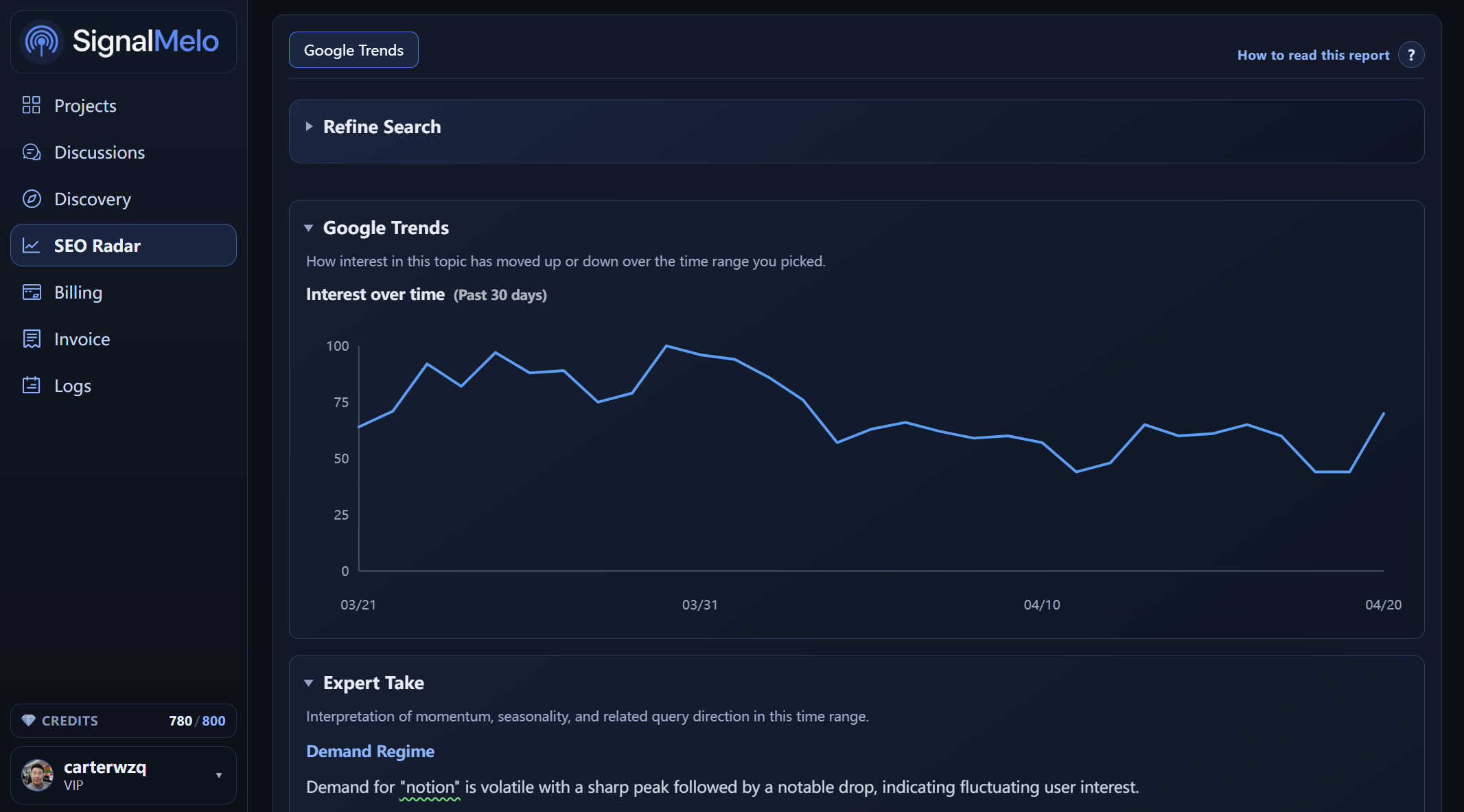Collapse the Google Trends chart section
The width and height of the screenshot is (1464, 812).
[309, 228]
